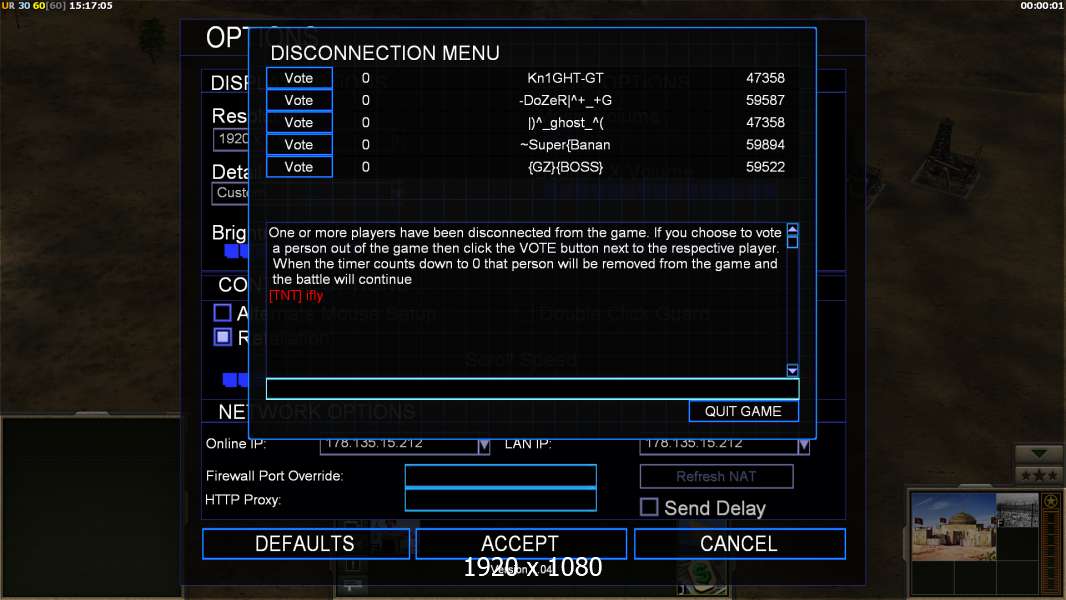Click the gold star rank icon
The width and height of the screenshot is (1066, 600).
point(1051,501)
